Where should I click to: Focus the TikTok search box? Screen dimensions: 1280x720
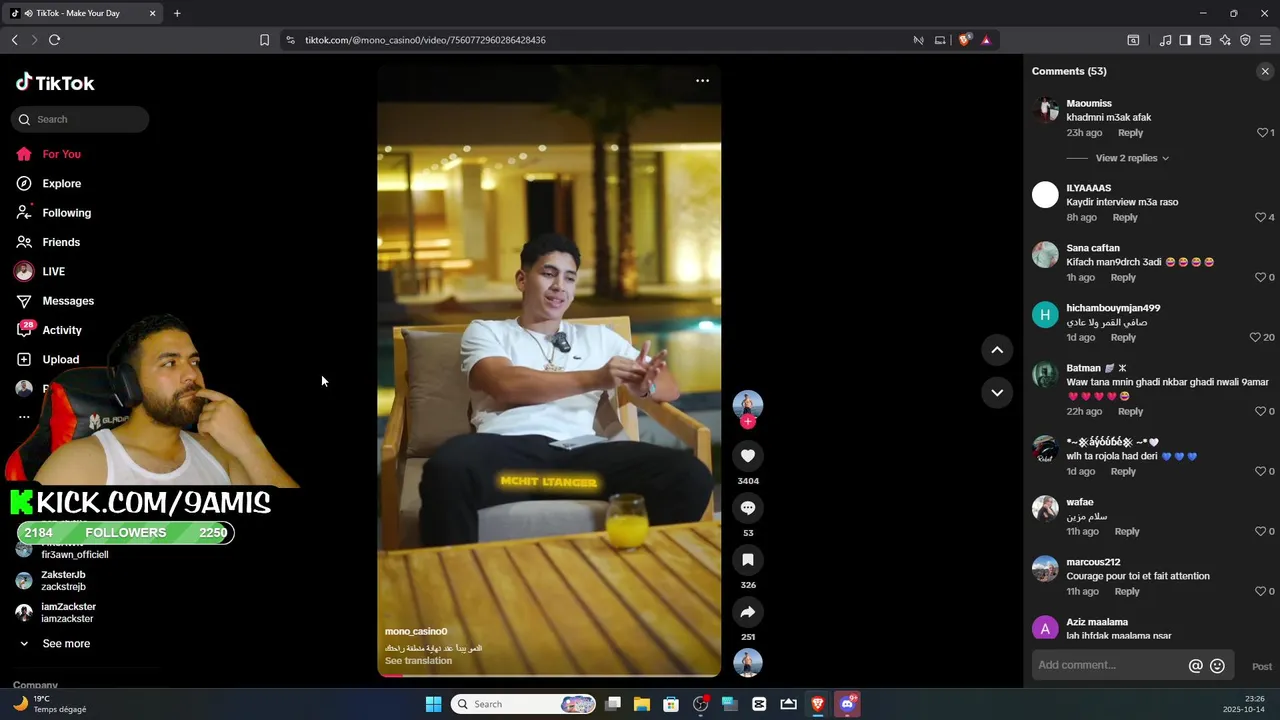tap(80, 119)
